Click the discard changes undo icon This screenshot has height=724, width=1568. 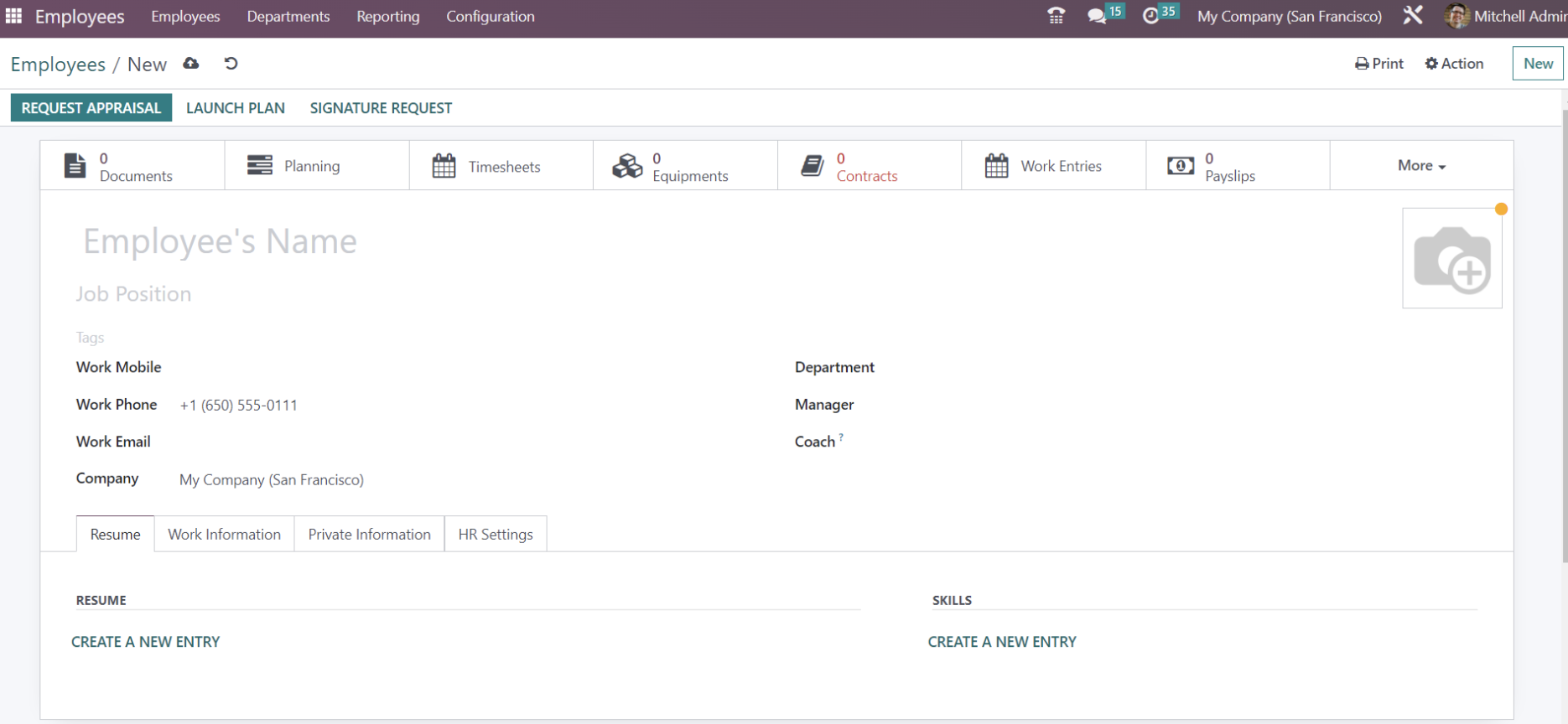click(x=231, y=64)
